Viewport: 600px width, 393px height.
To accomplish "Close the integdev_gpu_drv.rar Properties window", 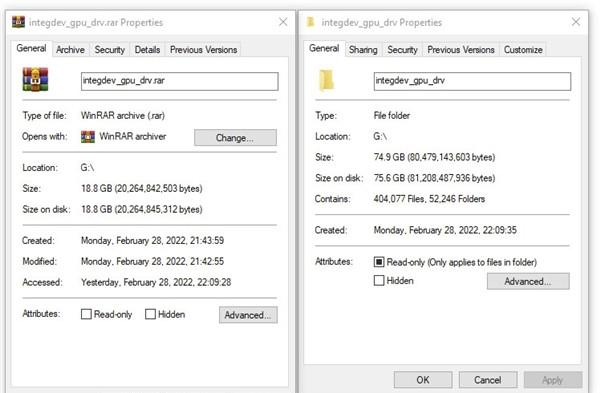I will point(283,22).
